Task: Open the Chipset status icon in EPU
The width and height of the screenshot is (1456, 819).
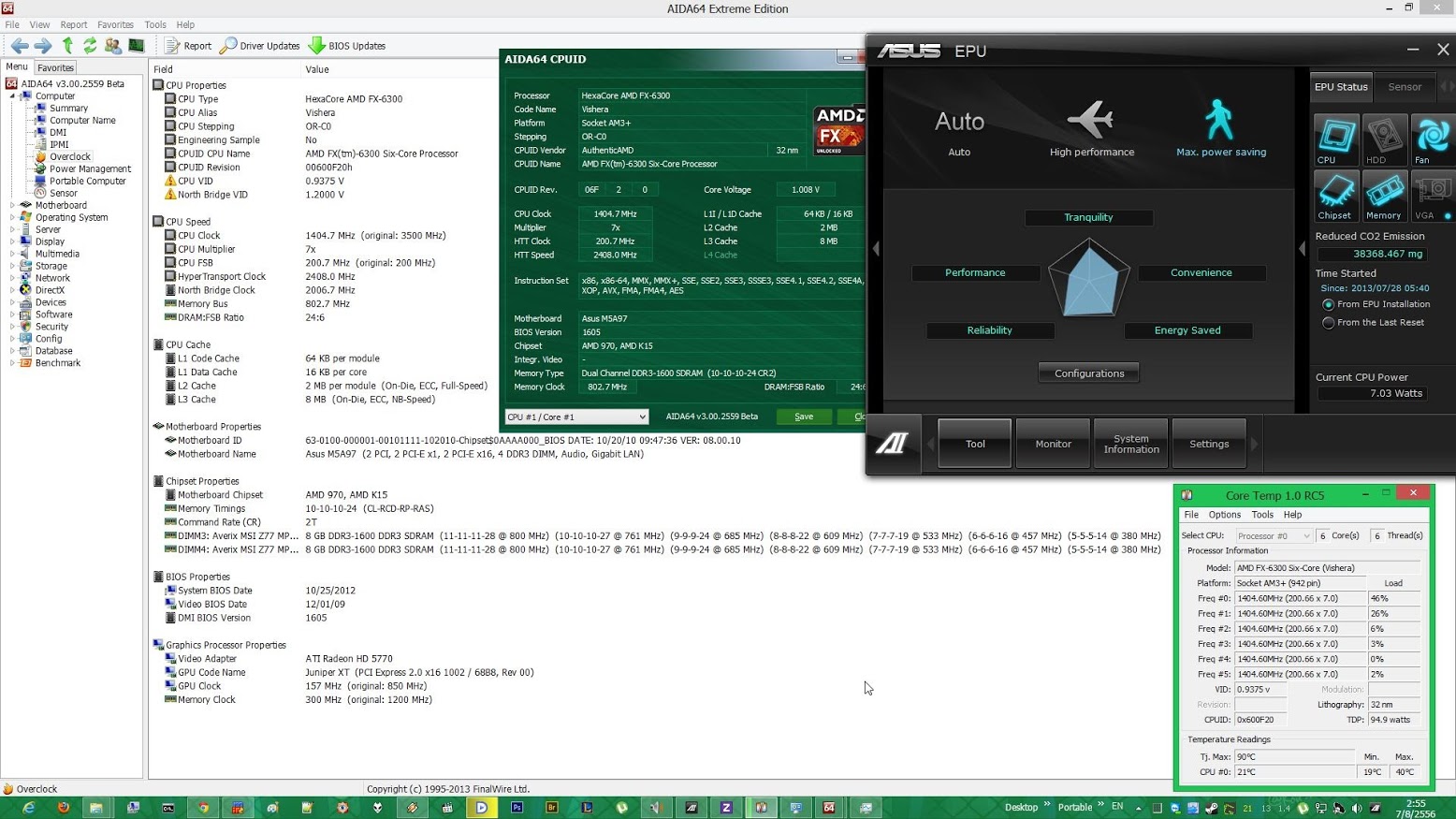Action: coord(1335,196)
